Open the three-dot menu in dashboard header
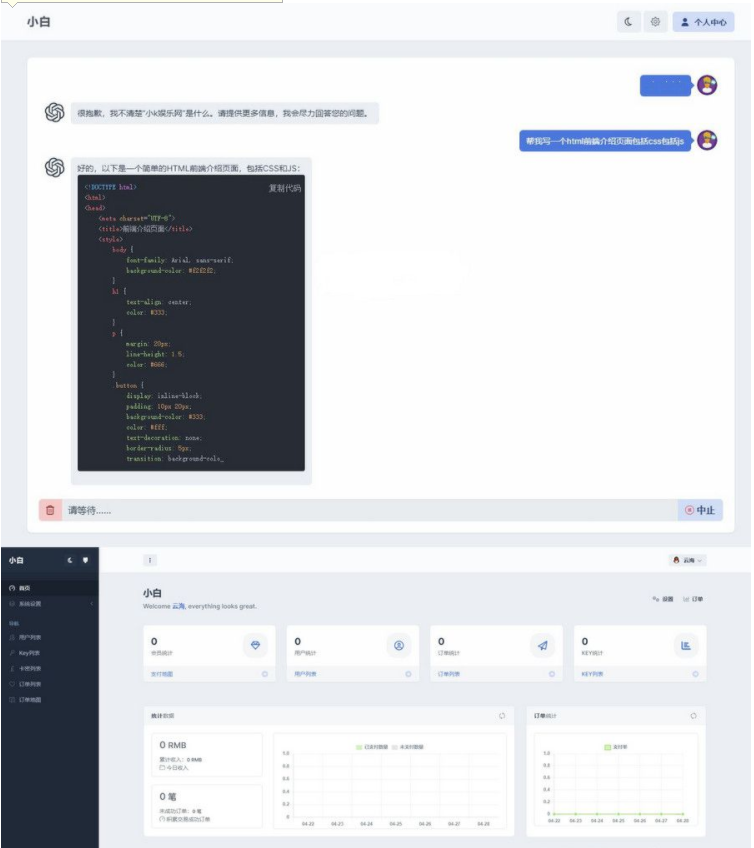The image size is (754, 848). click(149, 560)
